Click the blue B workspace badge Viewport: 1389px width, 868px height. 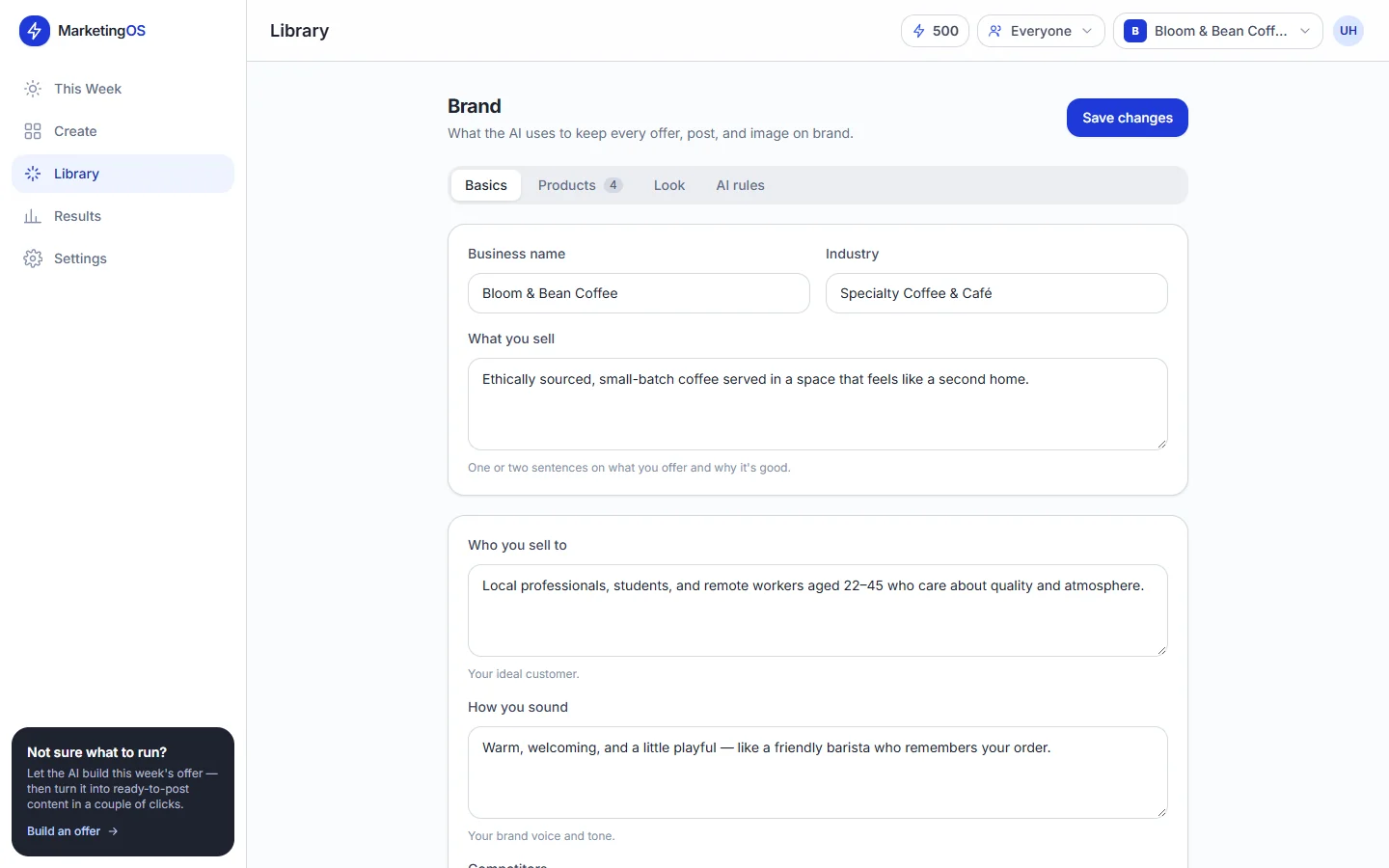[x=1135, y=31]
